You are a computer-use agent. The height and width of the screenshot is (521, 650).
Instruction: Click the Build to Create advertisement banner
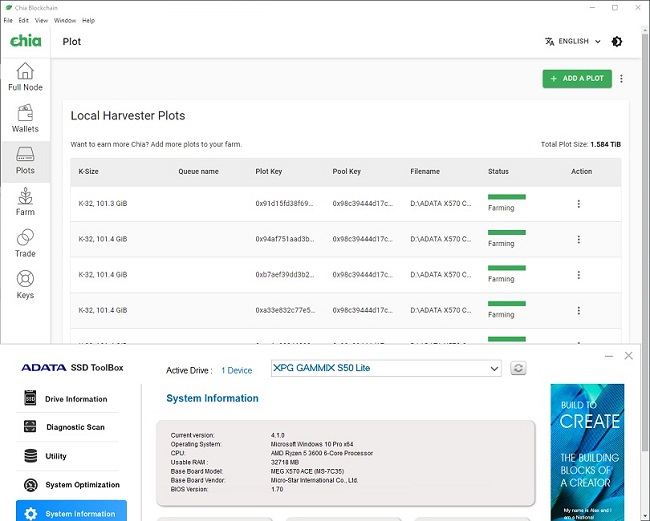point(586,450)
